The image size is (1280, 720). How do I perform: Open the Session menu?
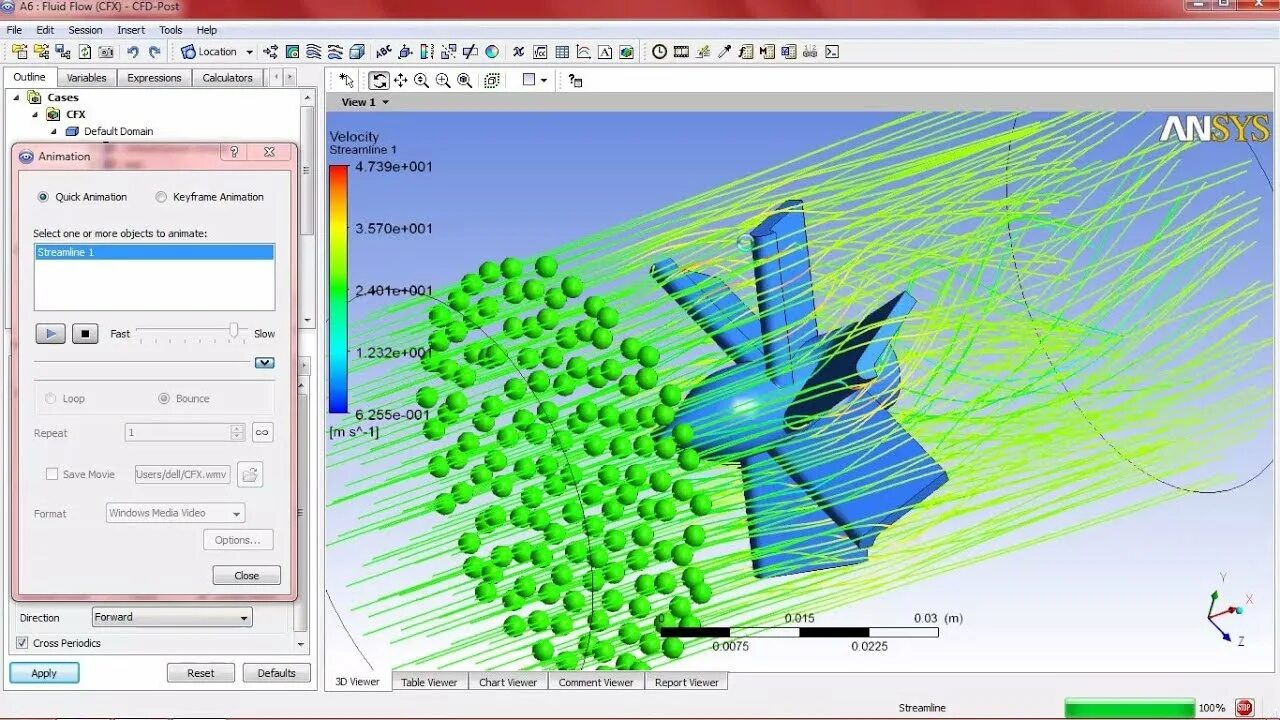(x=85, y=30)
